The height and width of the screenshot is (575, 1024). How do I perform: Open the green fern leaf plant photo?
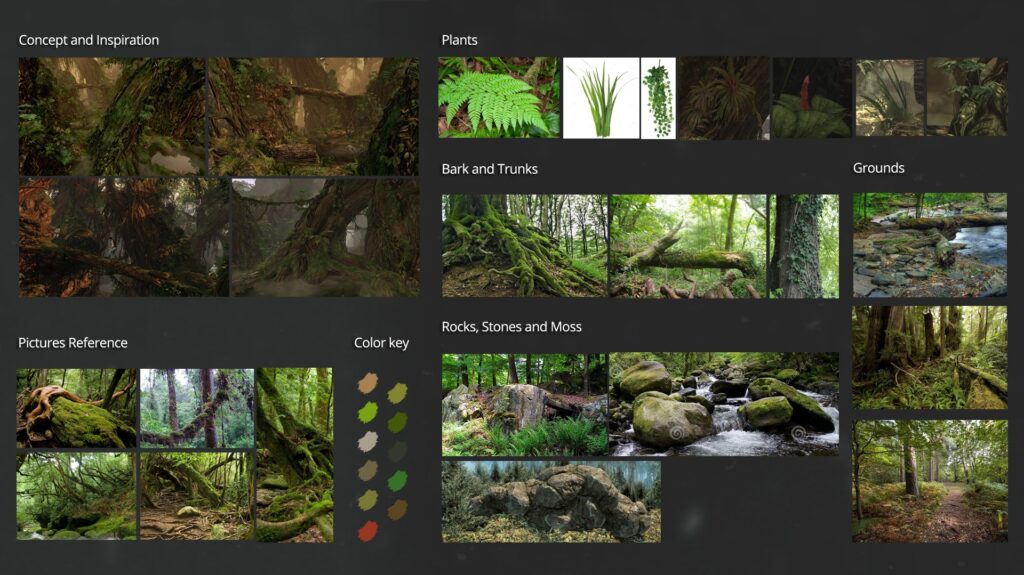(499, 97)
